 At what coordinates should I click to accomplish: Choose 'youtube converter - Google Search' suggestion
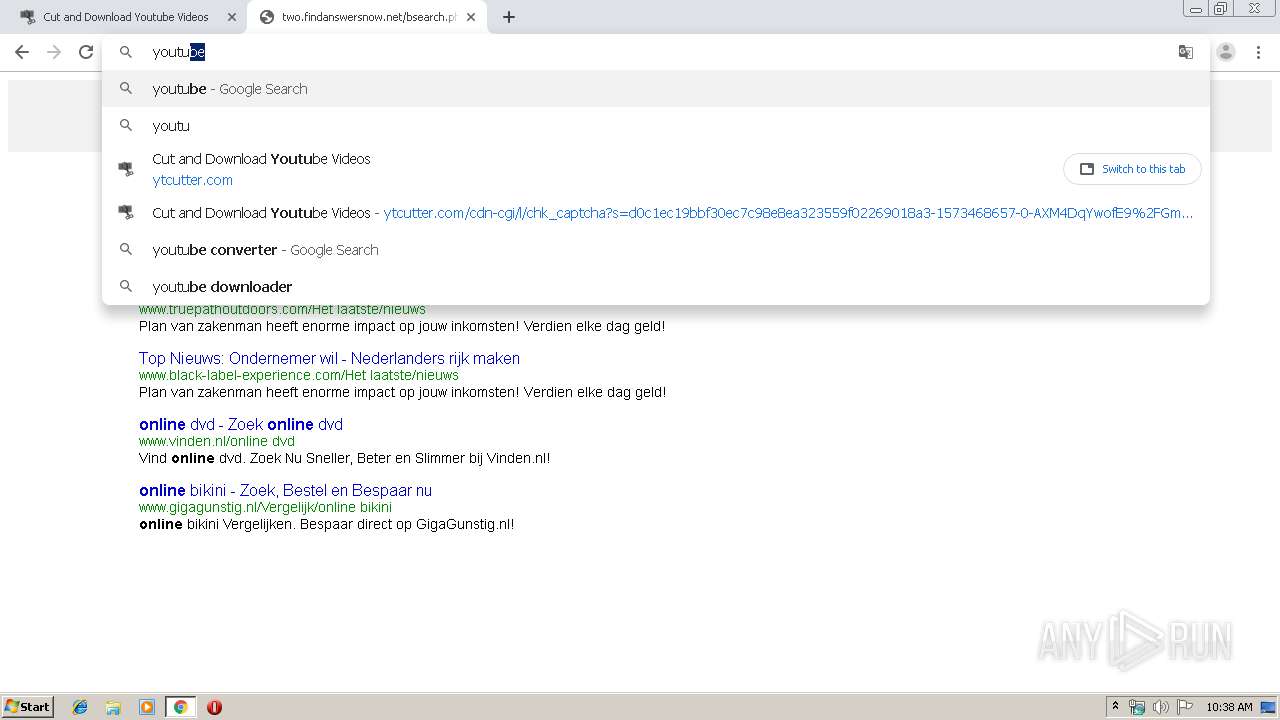coord(656,250)
